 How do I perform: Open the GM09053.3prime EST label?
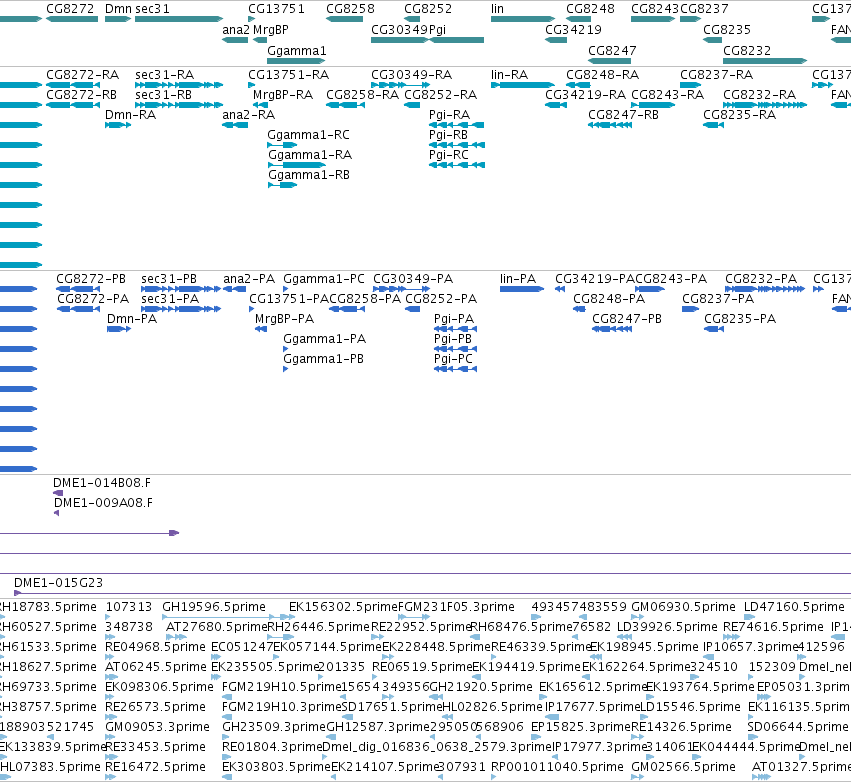[157, 726]
